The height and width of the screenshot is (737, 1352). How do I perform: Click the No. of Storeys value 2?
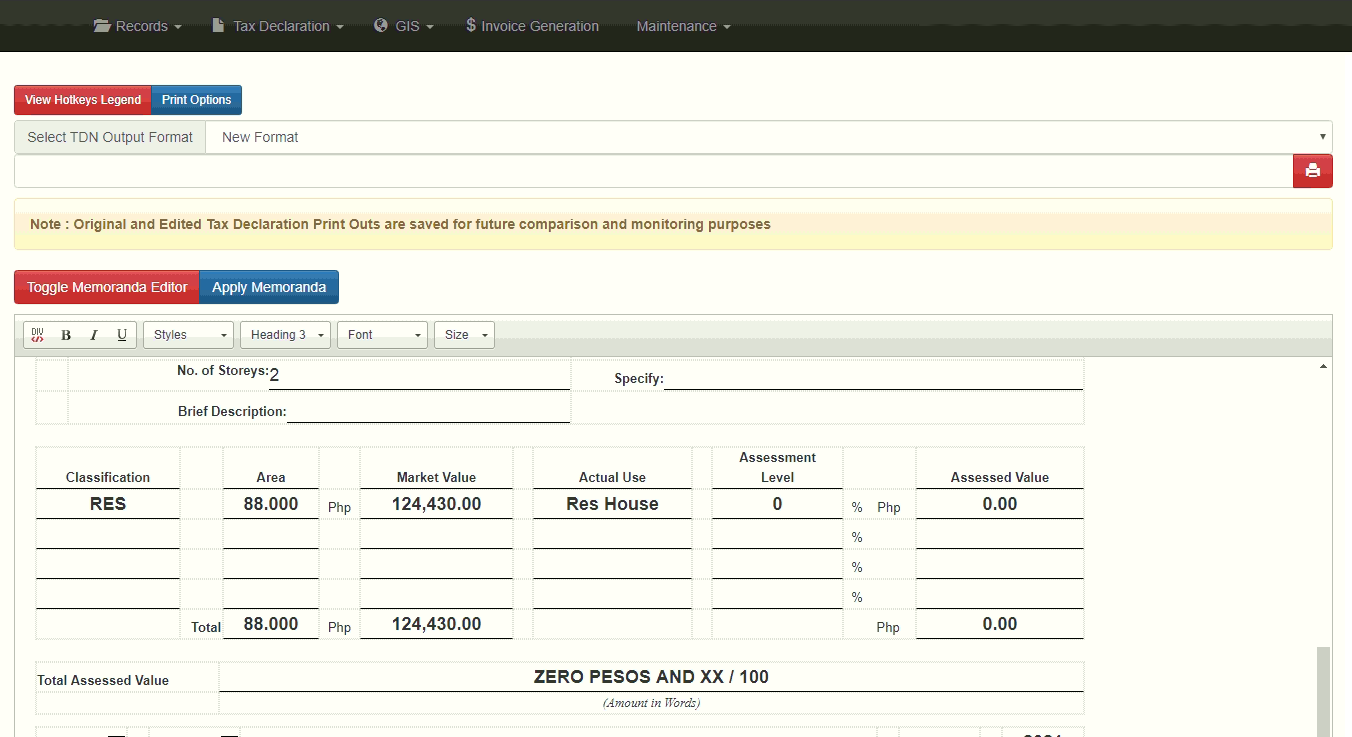[274, 375]
